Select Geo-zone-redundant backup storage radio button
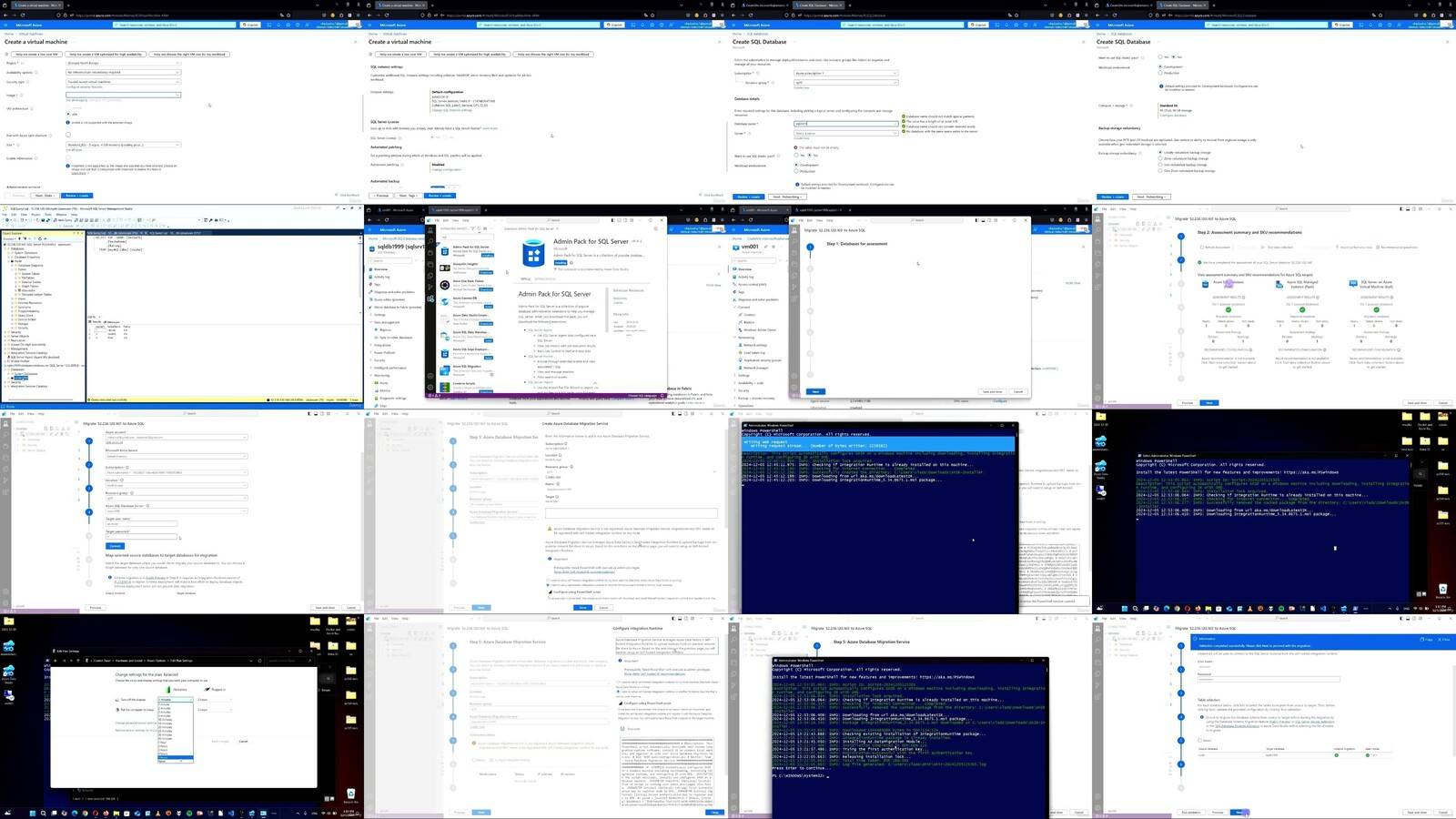 [x=1160, y=170]
